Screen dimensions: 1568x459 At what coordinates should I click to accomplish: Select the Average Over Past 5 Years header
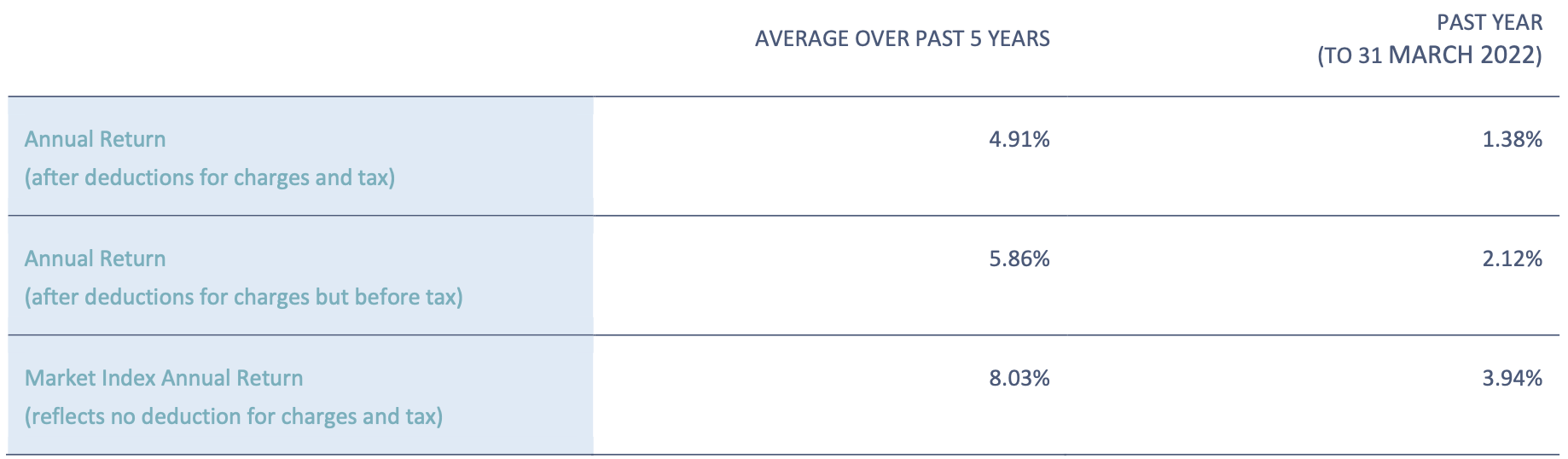coord(903,39)
